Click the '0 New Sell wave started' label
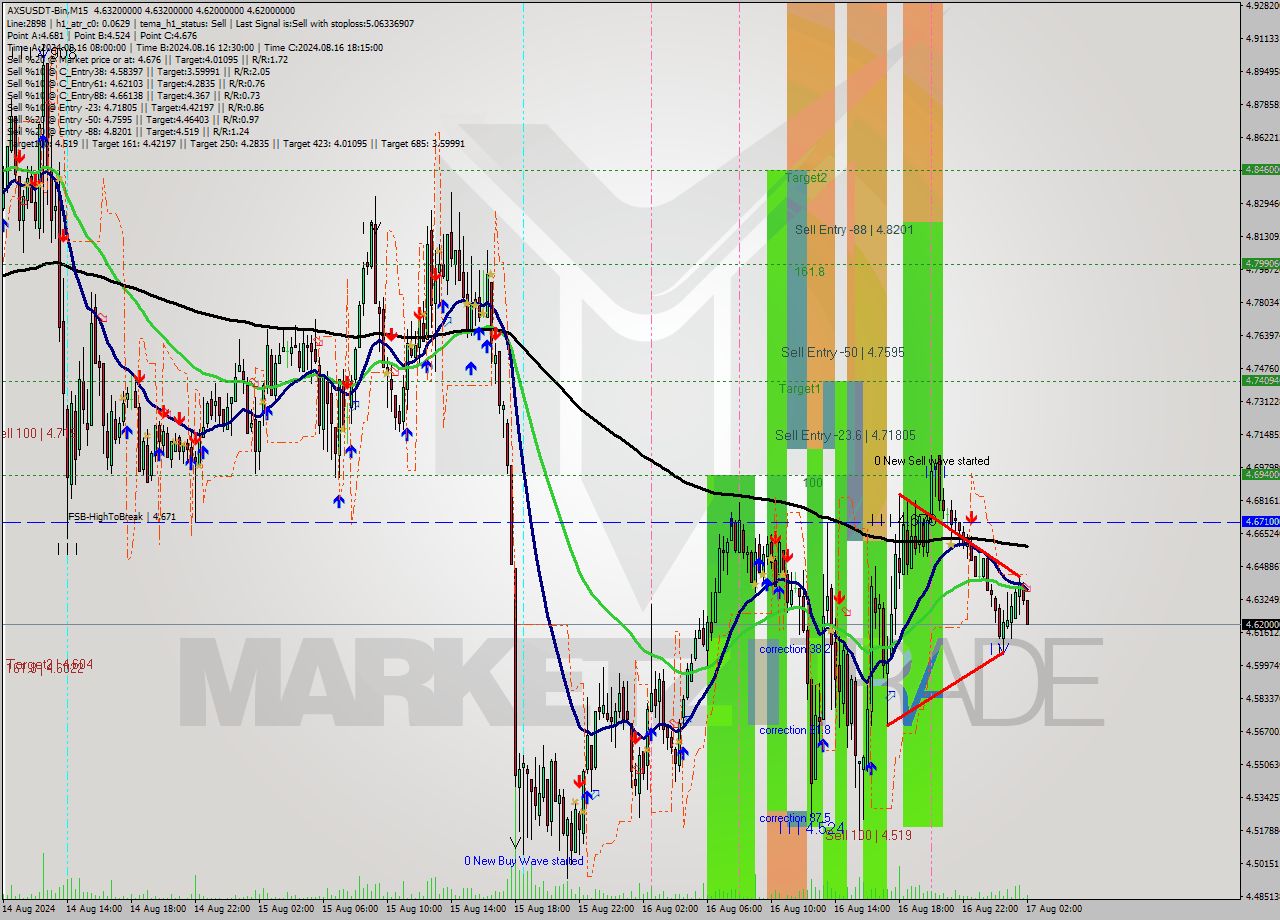The width and height of the screenshot is (1280, 920). click(x=932, y=461)
